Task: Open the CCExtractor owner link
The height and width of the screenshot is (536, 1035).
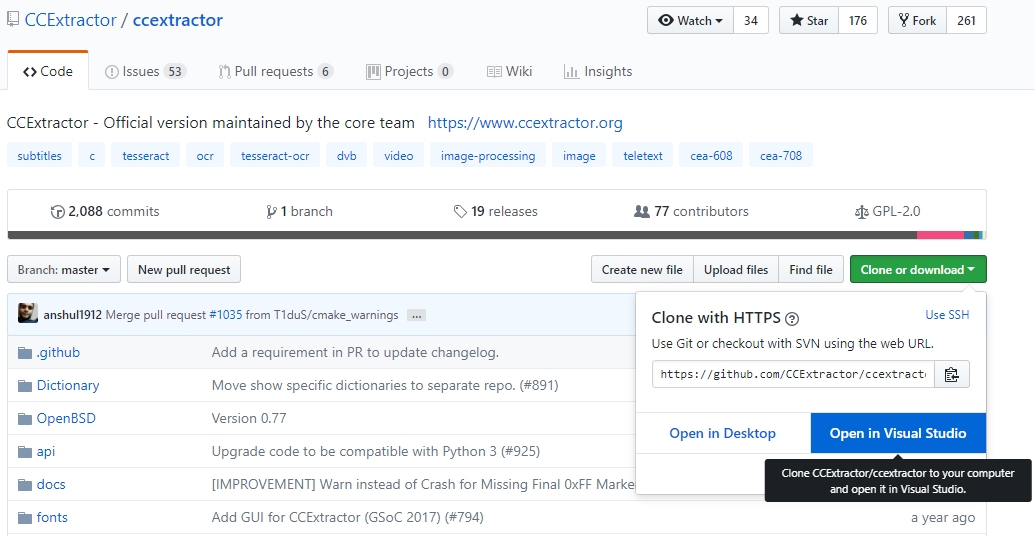Action: (x=71, y=20)
